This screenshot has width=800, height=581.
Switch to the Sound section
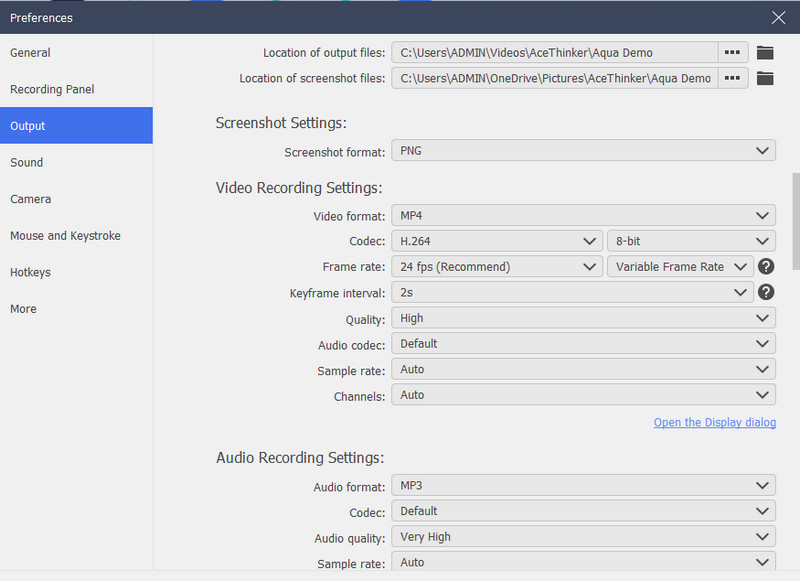point(26,162)
